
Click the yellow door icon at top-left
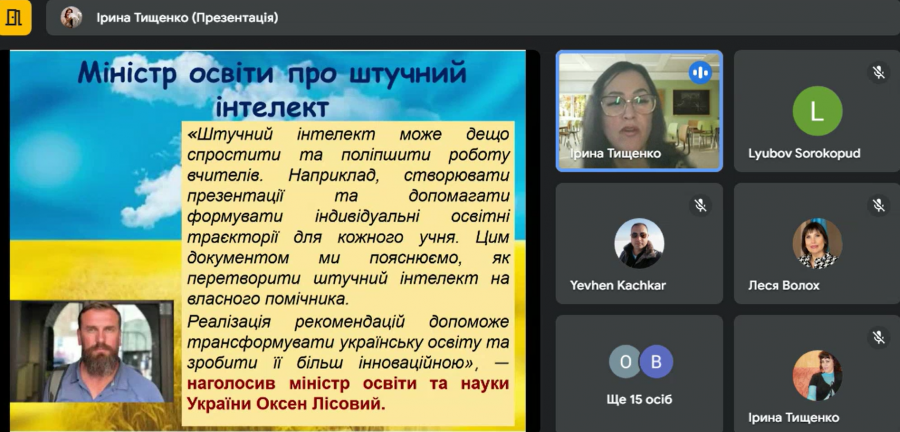coord(15,17)
